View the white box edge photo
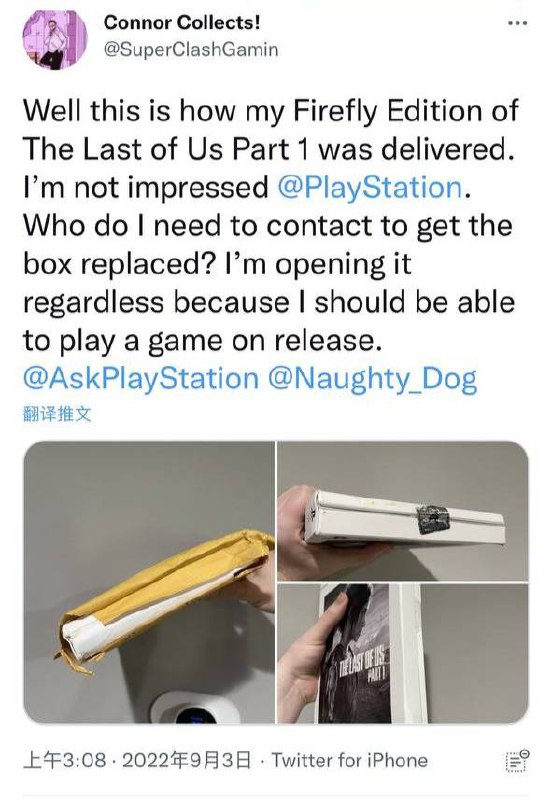 pyautogui.click(x=403, y=511)
